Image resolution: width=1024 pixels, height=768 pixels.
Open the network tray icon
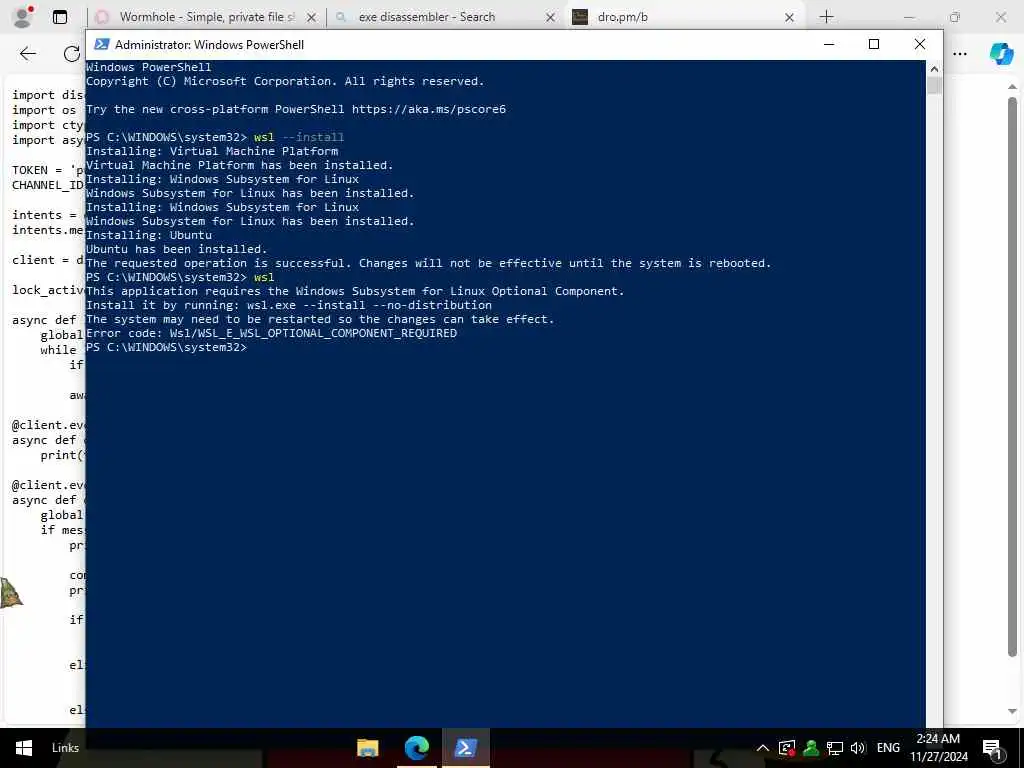pos(835,748)
